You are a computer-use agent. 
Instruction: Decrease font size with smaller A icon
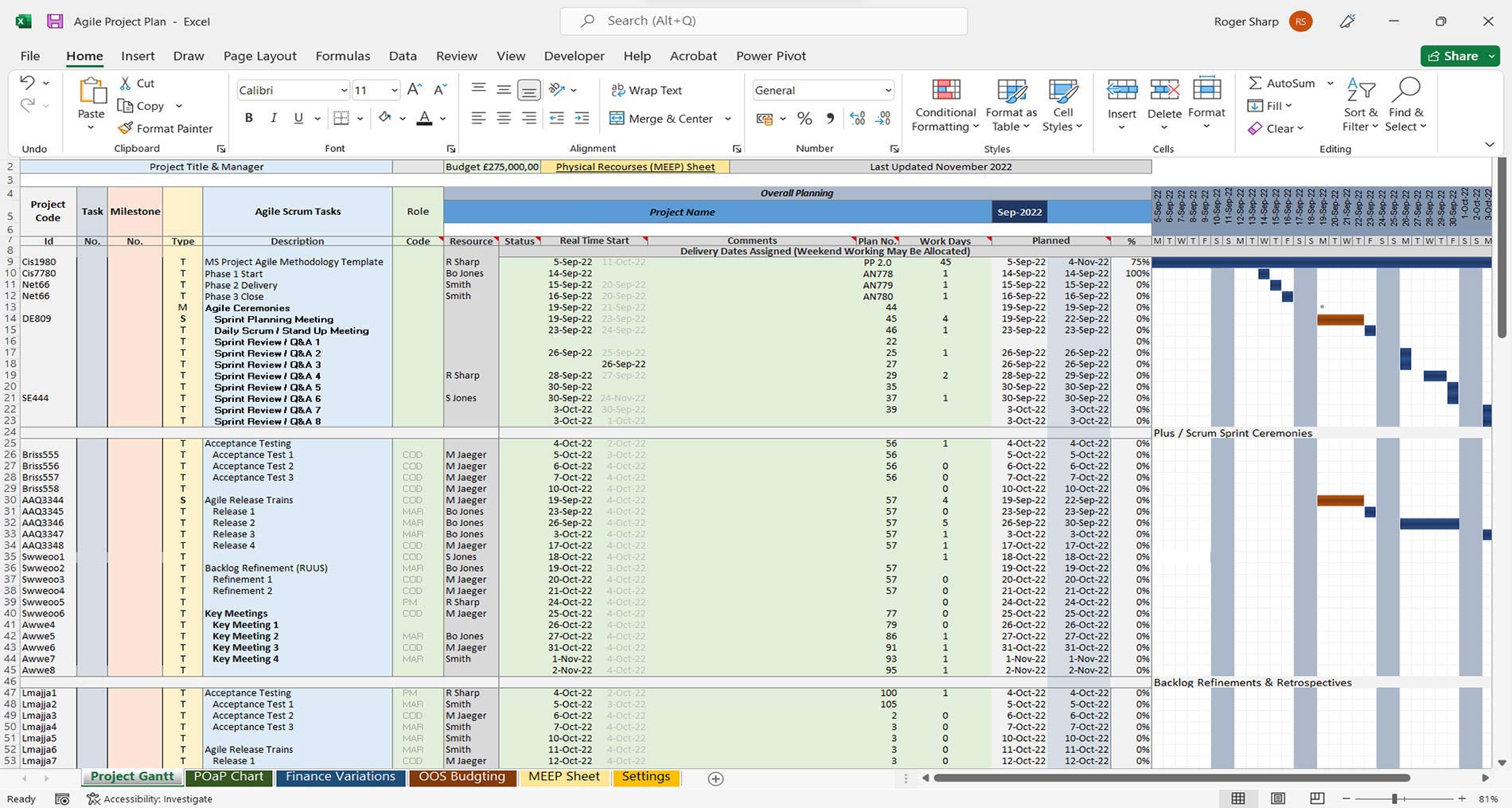click(440, 90)
